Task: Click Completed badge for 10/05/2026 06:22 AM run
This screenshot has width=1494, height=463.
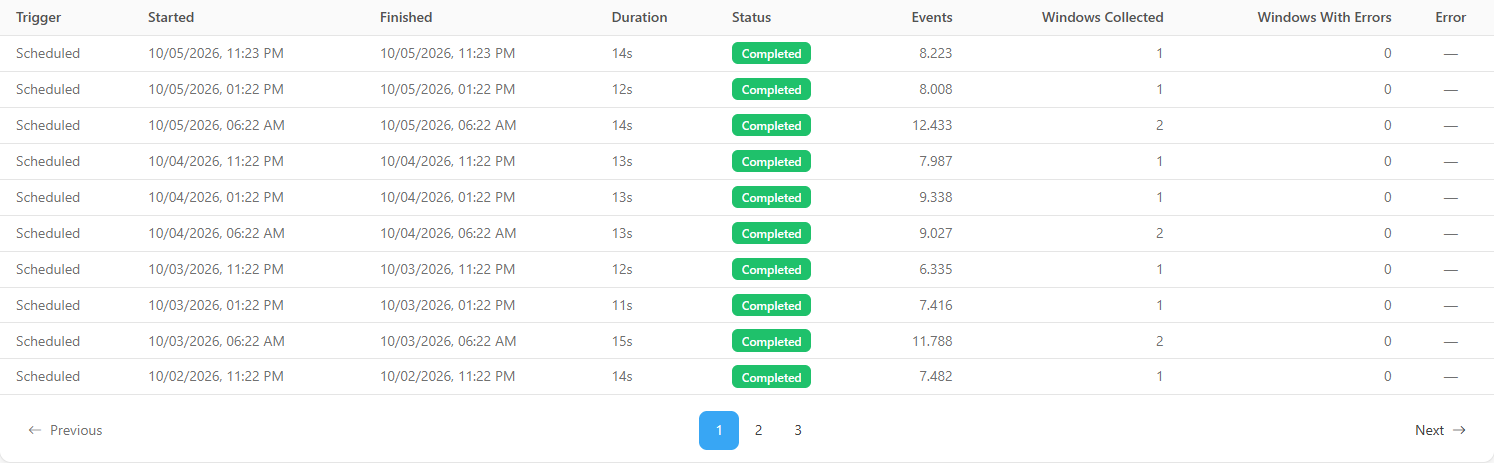Action: click(x=771, y=126)
